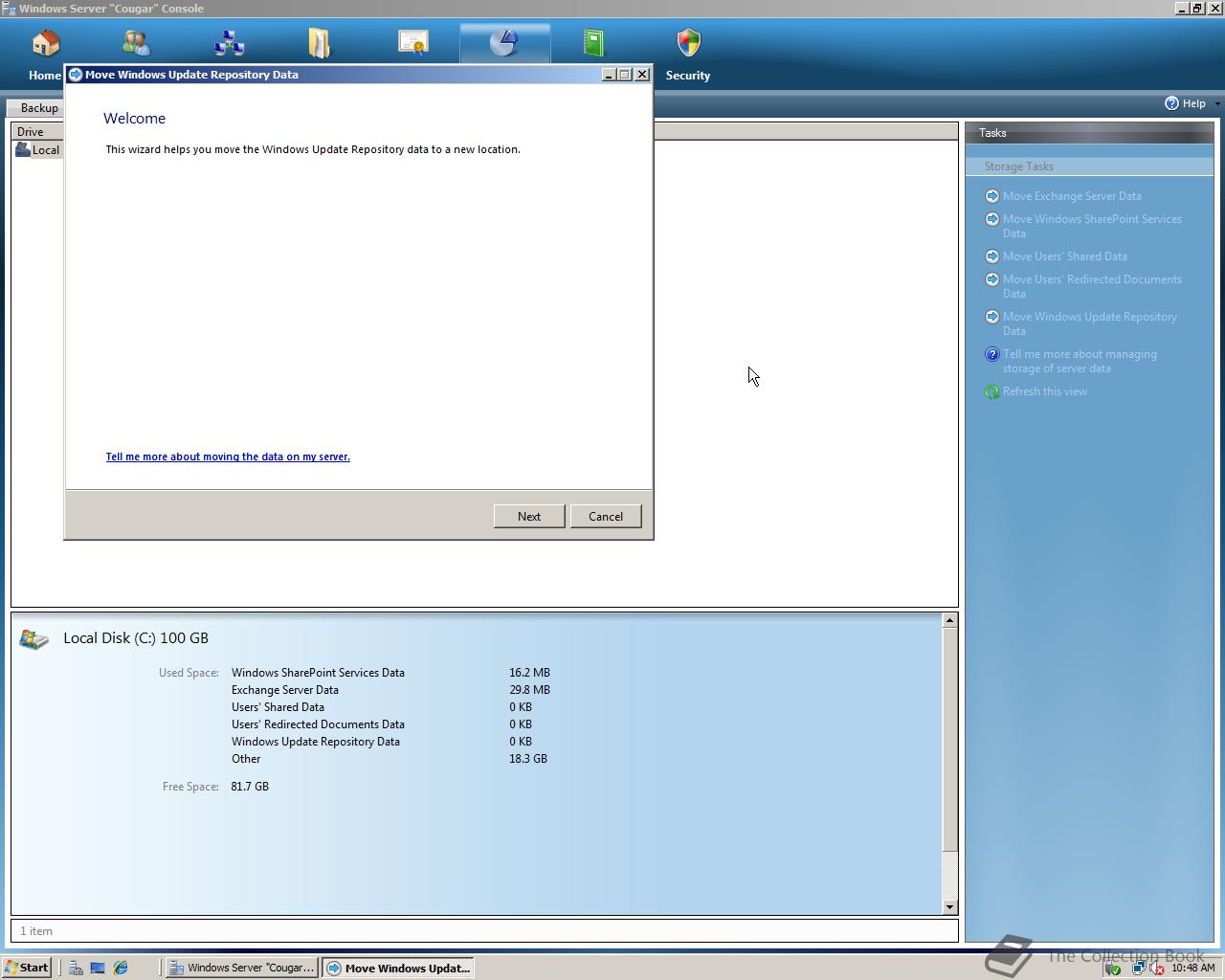
Task: Click Move Users' Shared Data arrow icon
Action: [992, 256]
